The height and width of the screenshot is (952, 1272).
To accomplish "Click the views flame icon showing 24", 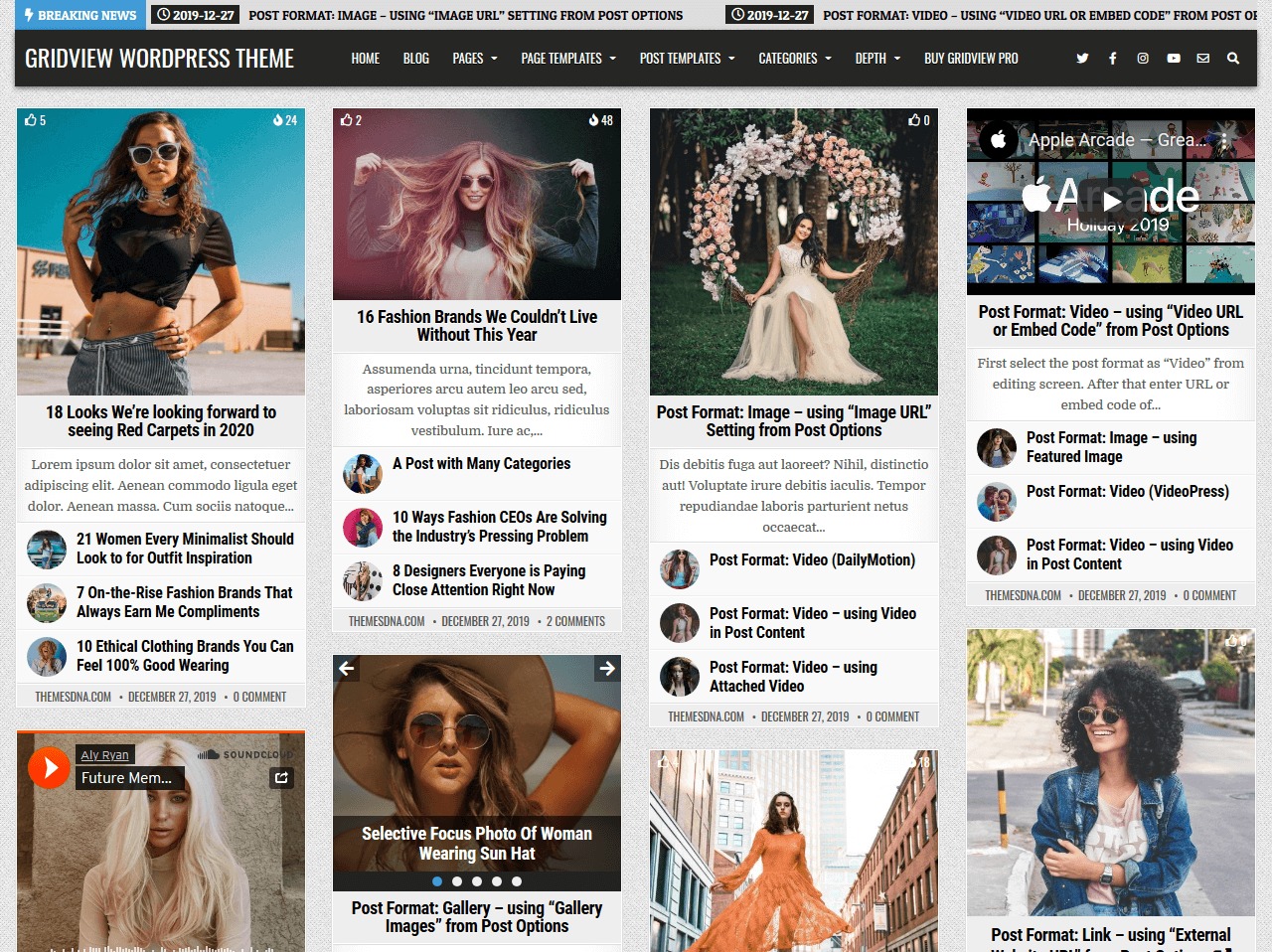I will pyautogui.click(x=278, y=120).
